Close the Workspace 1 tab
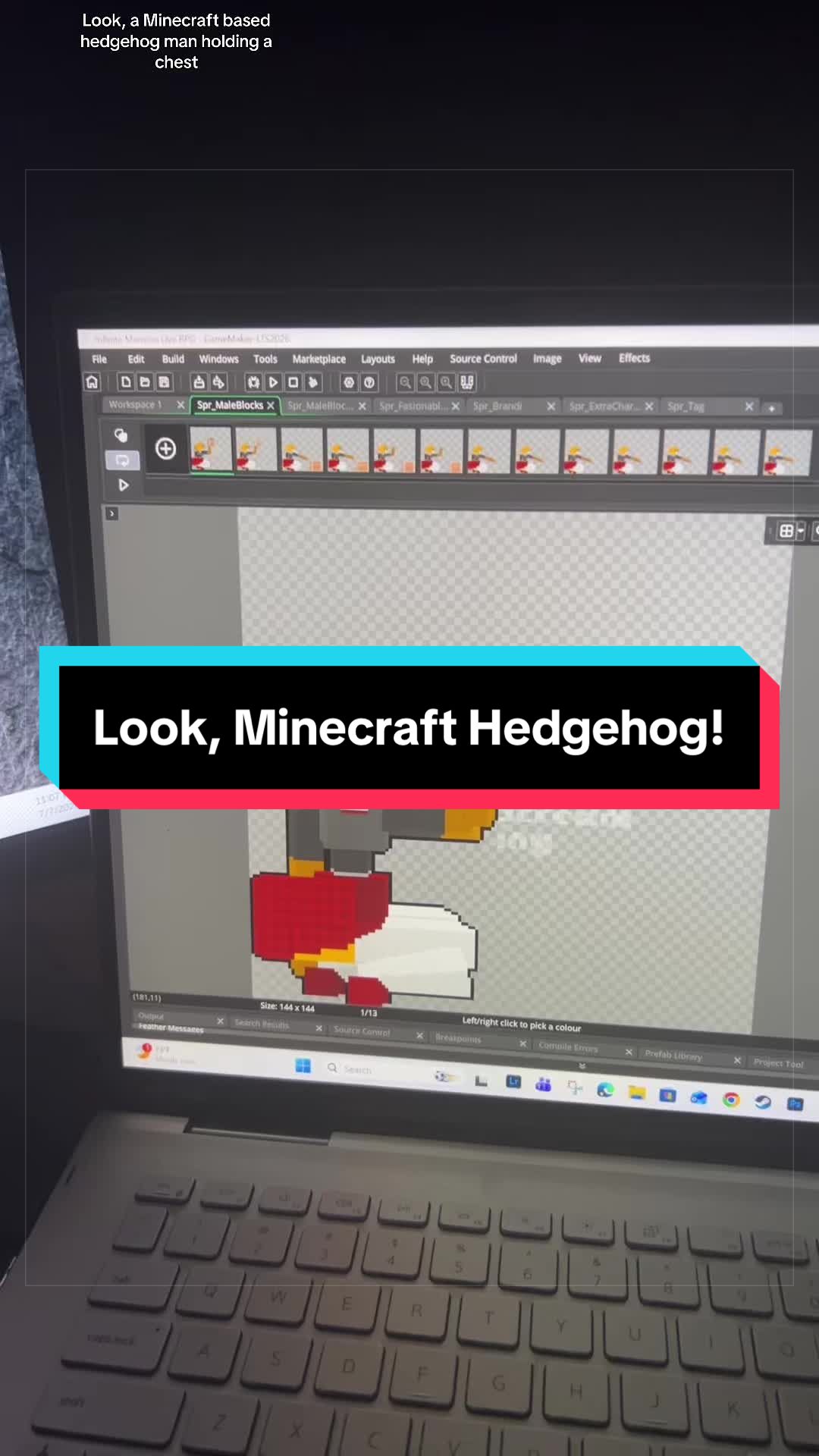Viewport: 819px width, 1456px height. click(x=180, y=405)
